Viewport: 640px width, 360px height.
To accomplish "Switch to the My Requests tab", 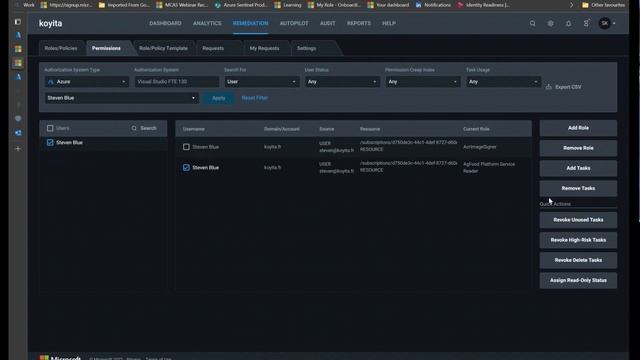I will tap(264, 48).
